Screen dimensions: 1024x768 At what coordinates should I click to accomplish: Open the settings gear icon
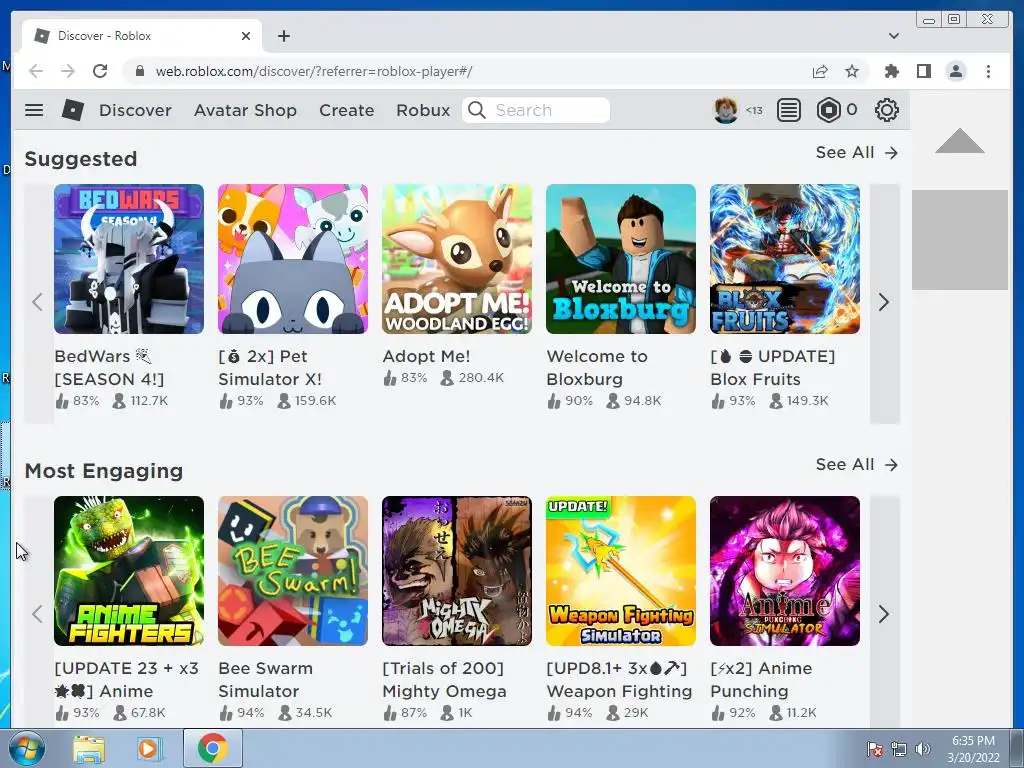[x=886, y=110]
